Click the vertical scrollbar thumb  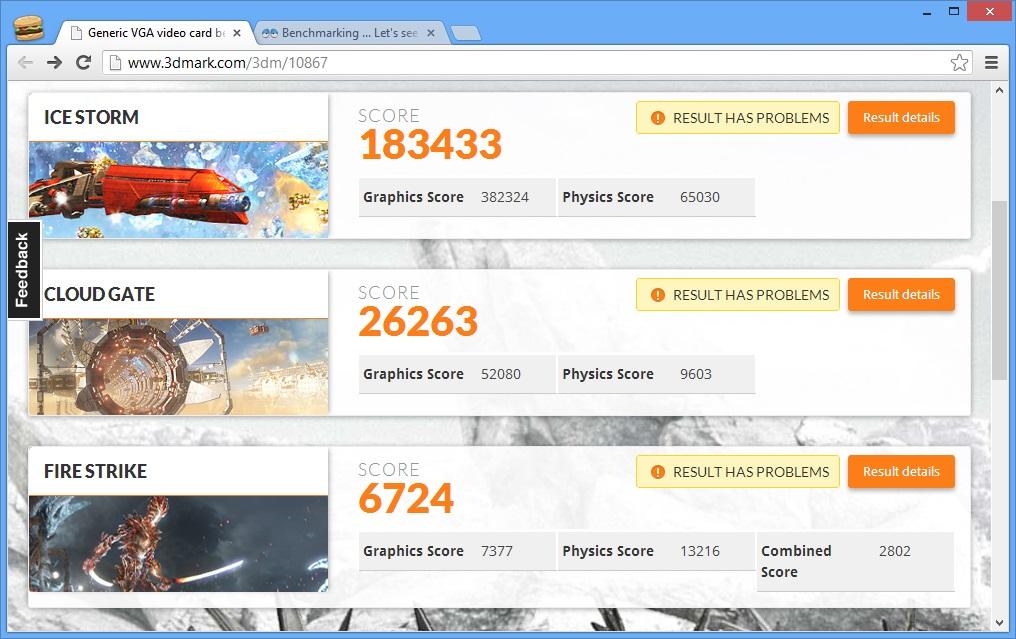tap(999, 290)
